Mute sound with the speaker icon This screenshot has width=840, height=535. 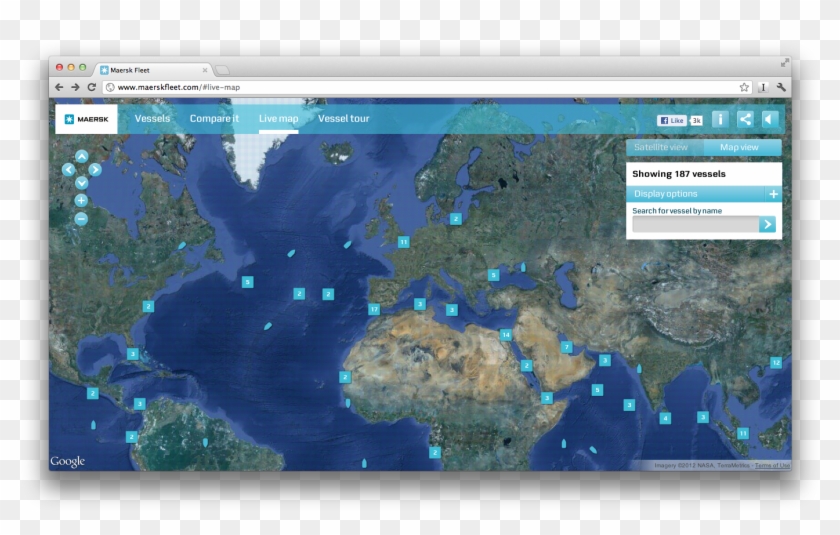770,119
